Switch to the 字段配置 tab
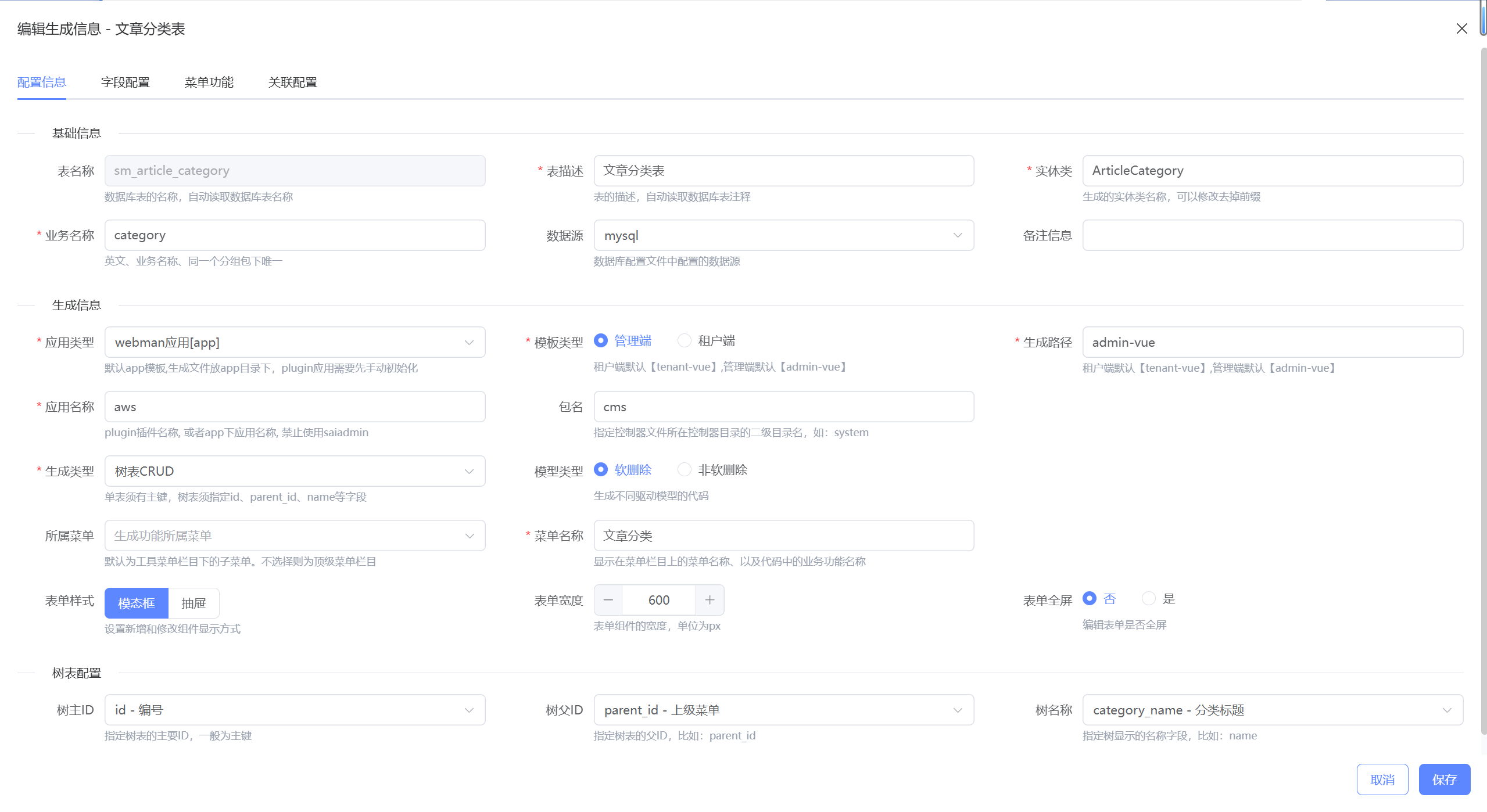This screenshot has height=812, width=1487. click(x=126, y=82)
